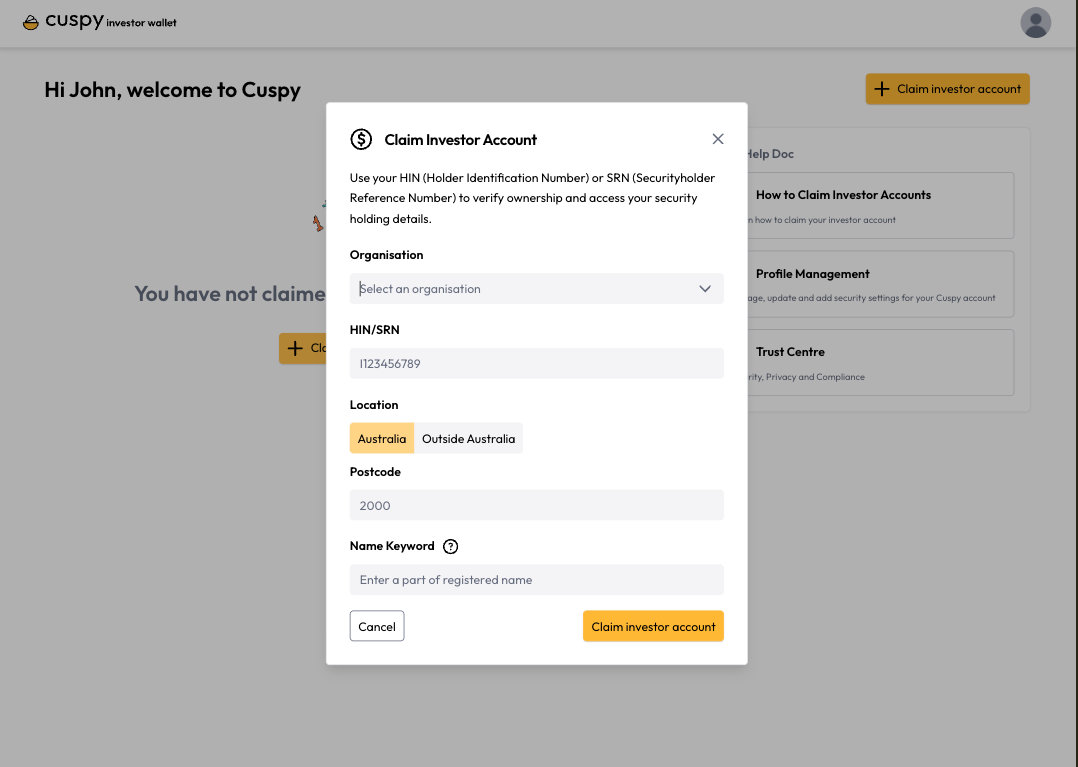The height and width of the screenshot is (767, 1078).
Task: Click the 'HIN/SRN' field label
Action: point(375,330)
